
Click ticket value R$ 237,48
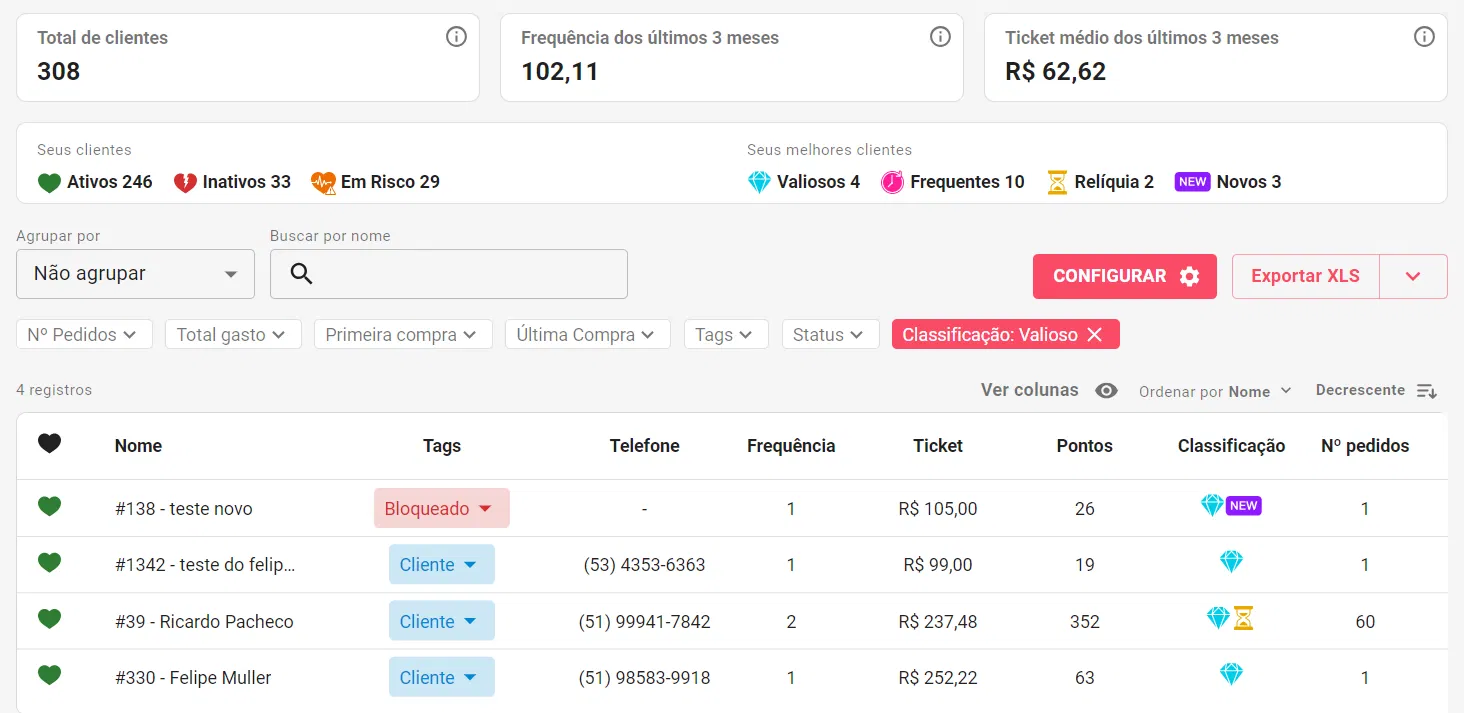pos(938,622)
